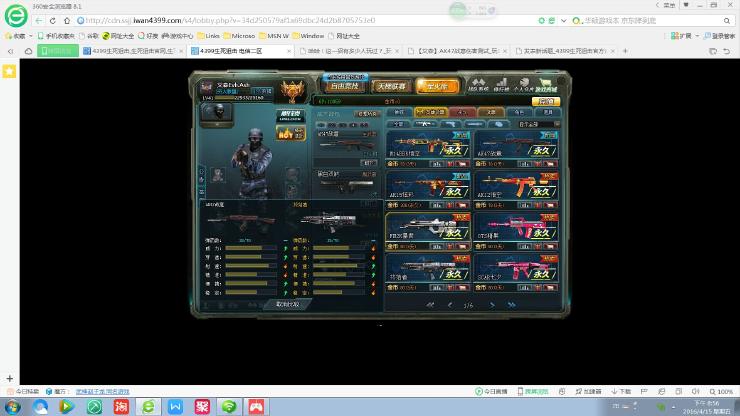Compare stats of the OTs pink rifle
The image size is (740, 416).
coord(525,246)
